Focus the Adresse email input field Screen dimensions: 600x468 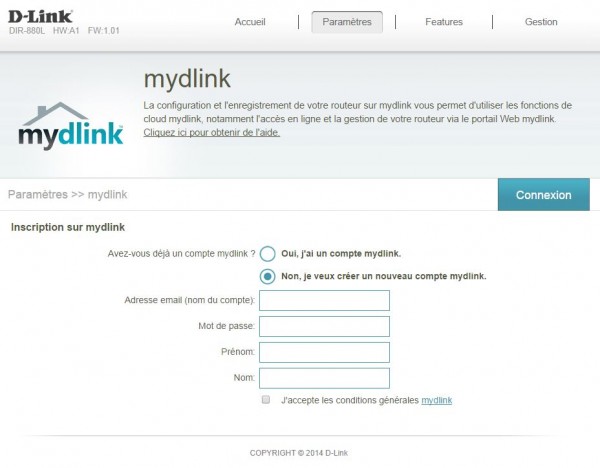[324, 300]
